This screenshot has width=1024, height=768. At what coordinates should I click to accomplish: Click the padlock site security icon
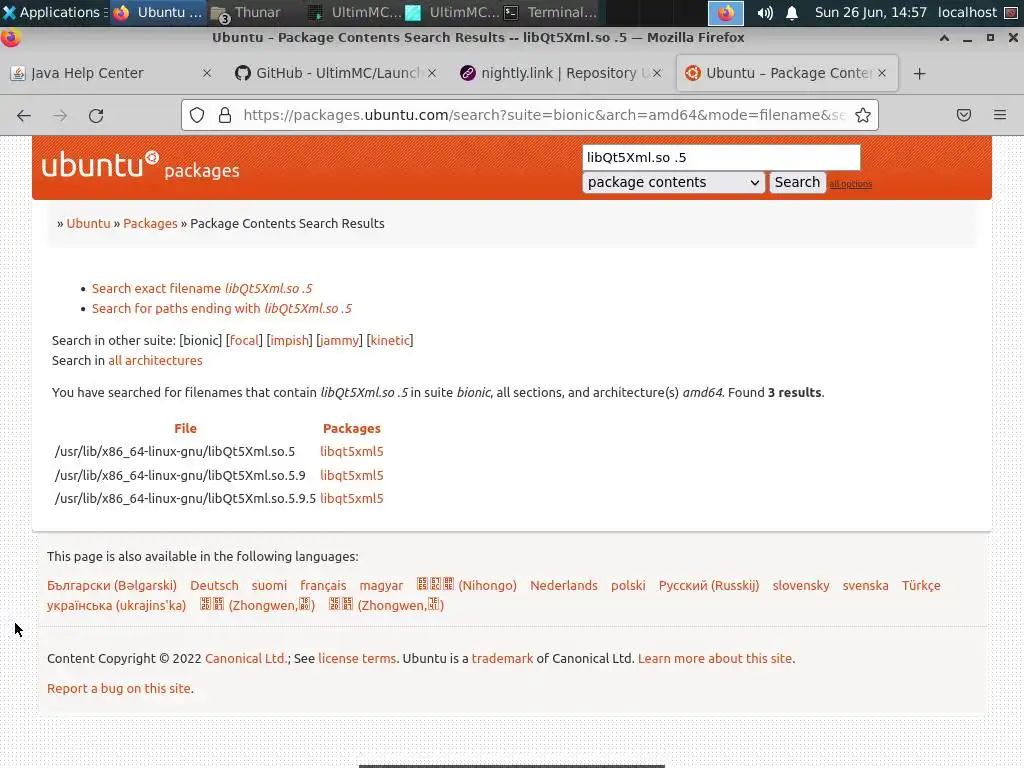pyautogui.click(x=225, y=115)
